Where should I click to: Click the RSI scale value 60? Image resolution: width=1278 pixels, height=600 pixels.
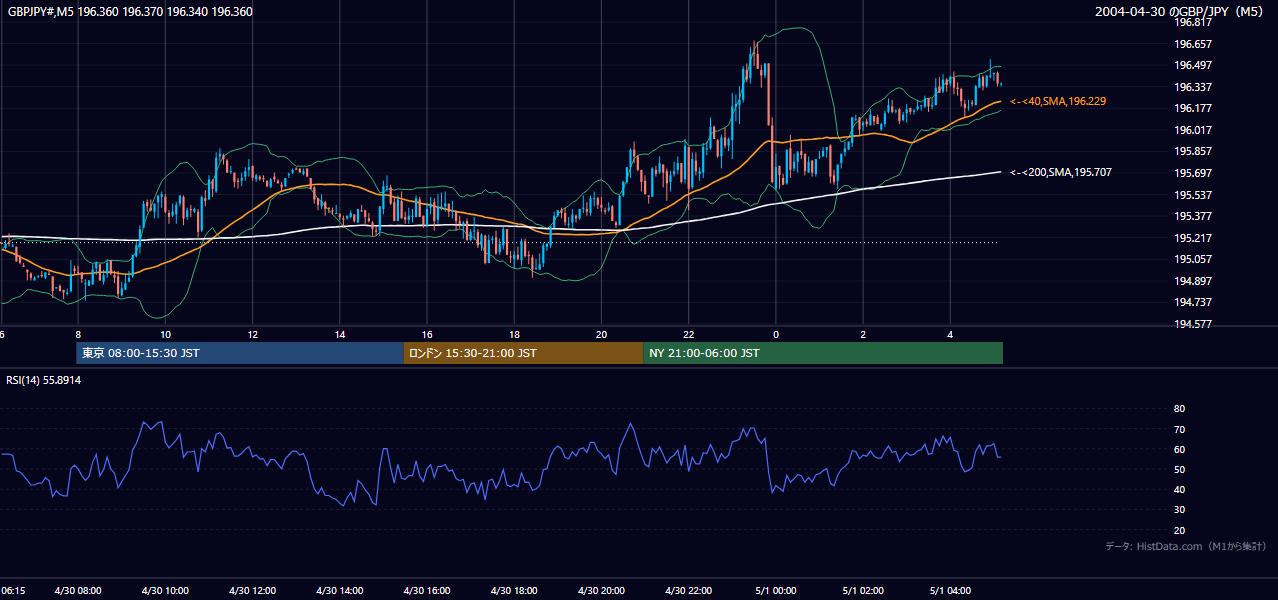coord(1179,450)
